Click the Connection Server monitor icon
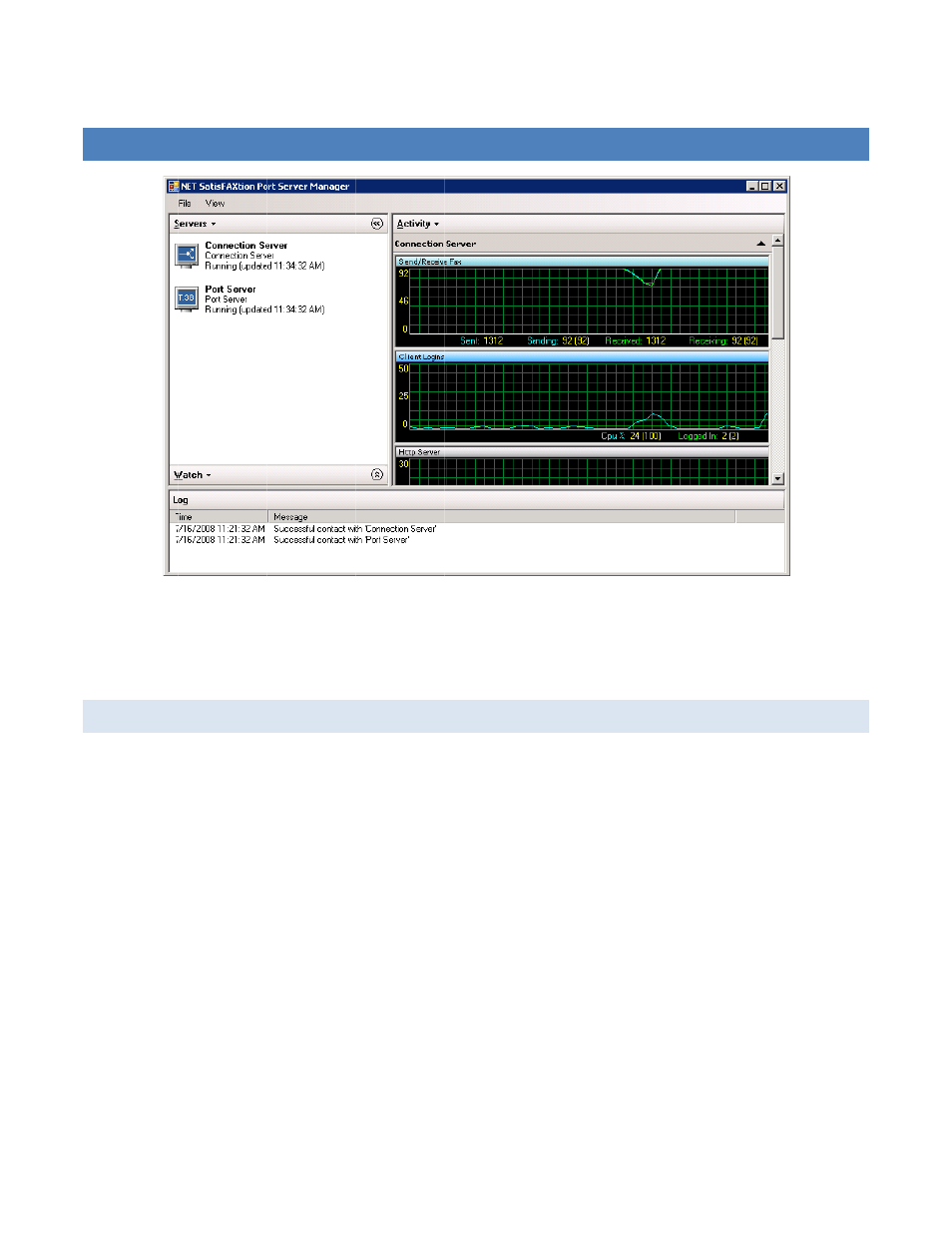The width and height of the screenshot is (952, 1233). [x=187, y=256]
